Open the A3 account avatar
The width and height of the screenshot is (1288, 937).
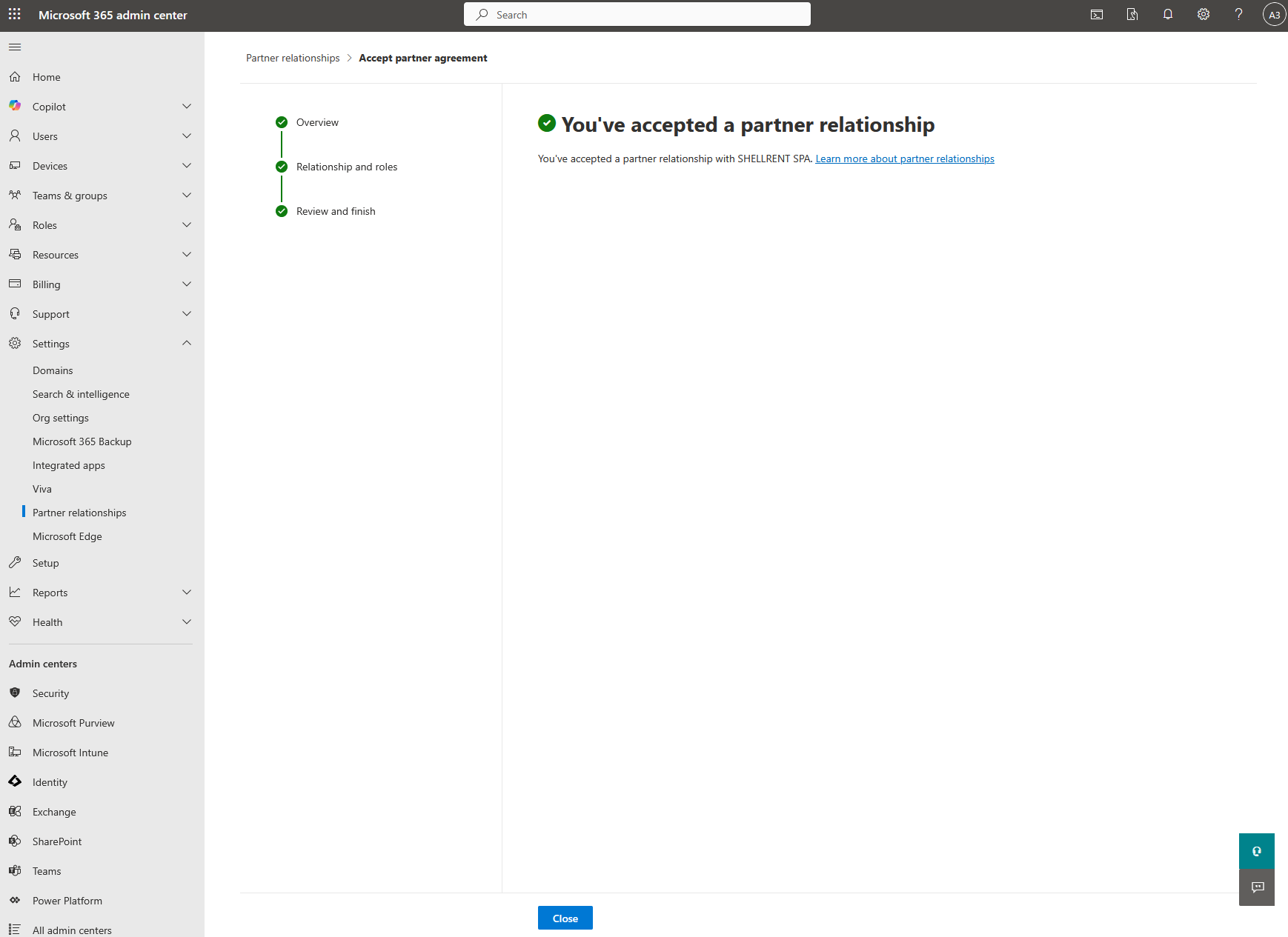point(1274,15)
